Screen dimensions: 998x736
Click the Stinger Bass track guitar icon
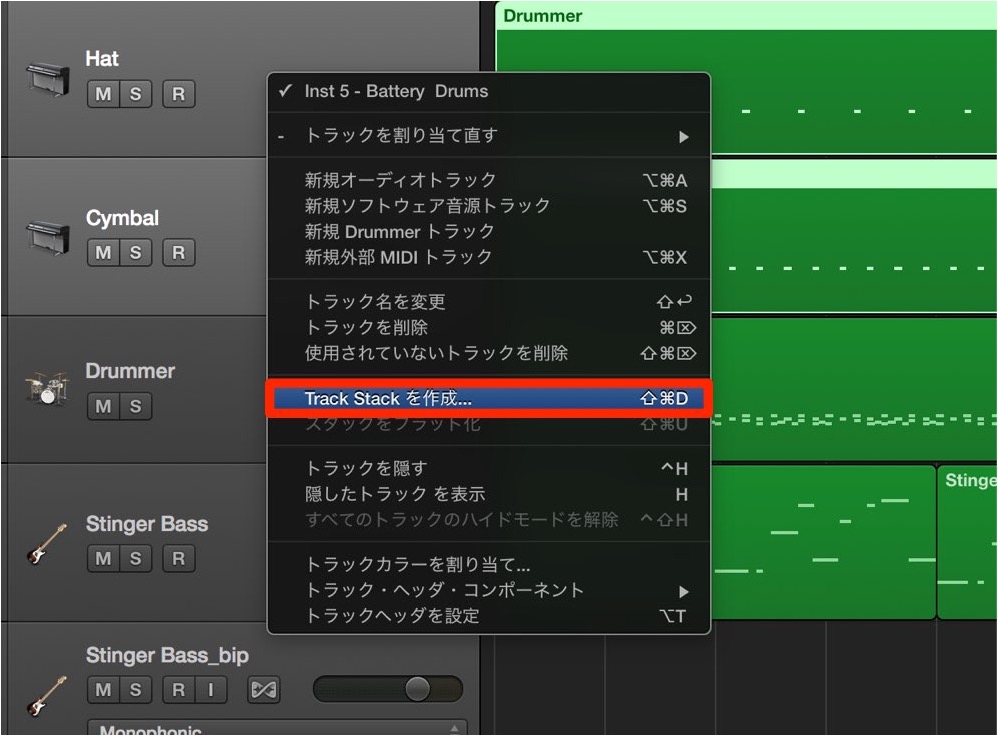pos(46,544)
